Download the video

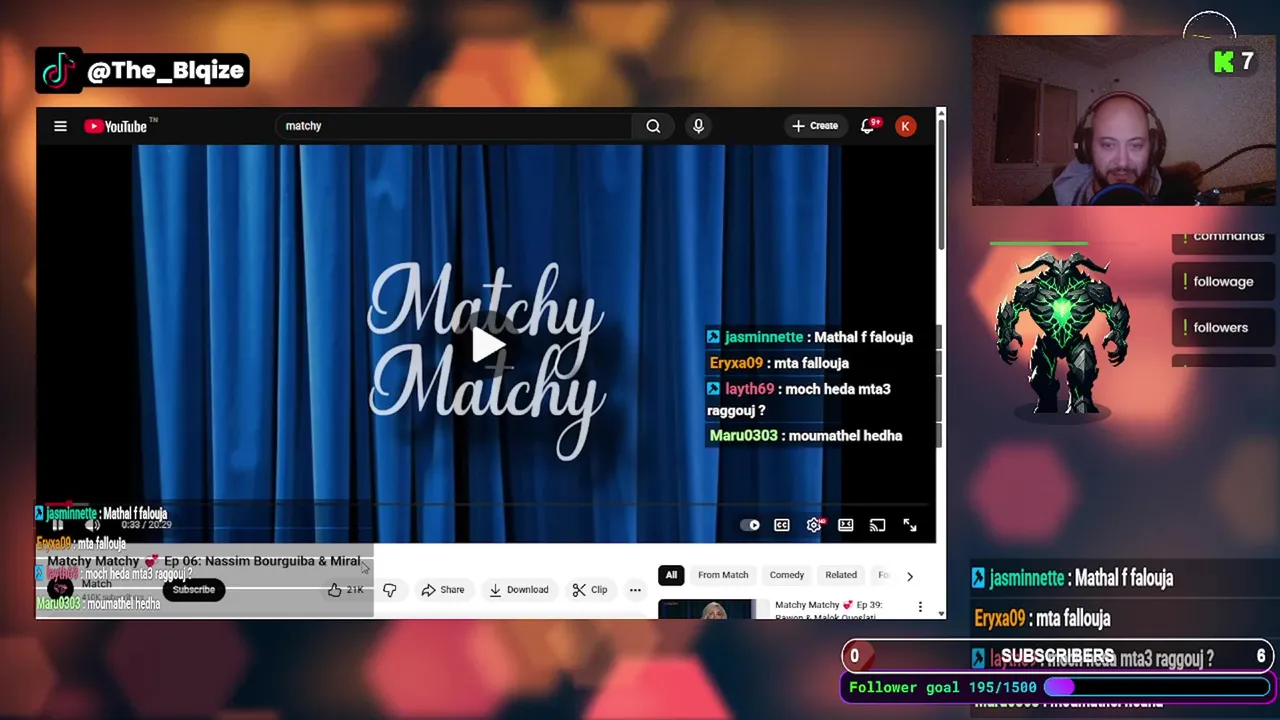pos(518,590)
